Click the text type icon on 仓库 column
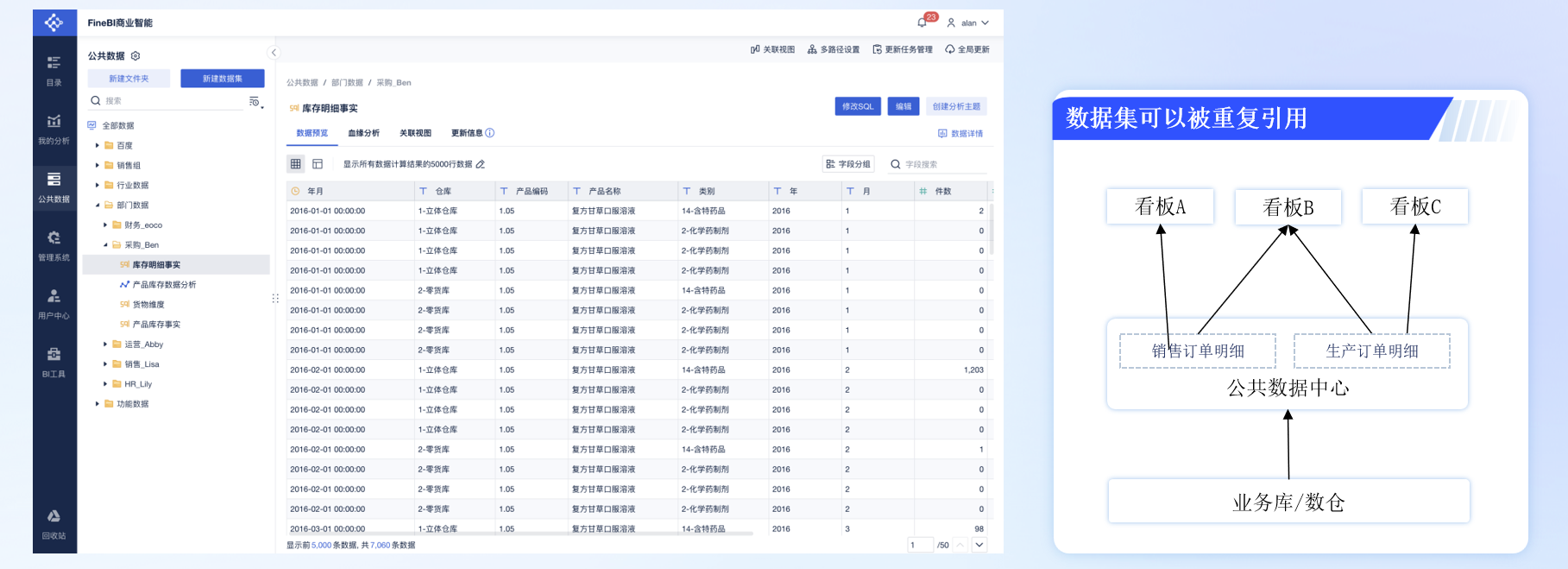Screen dimensions: 1568x569 click(423, 191)
